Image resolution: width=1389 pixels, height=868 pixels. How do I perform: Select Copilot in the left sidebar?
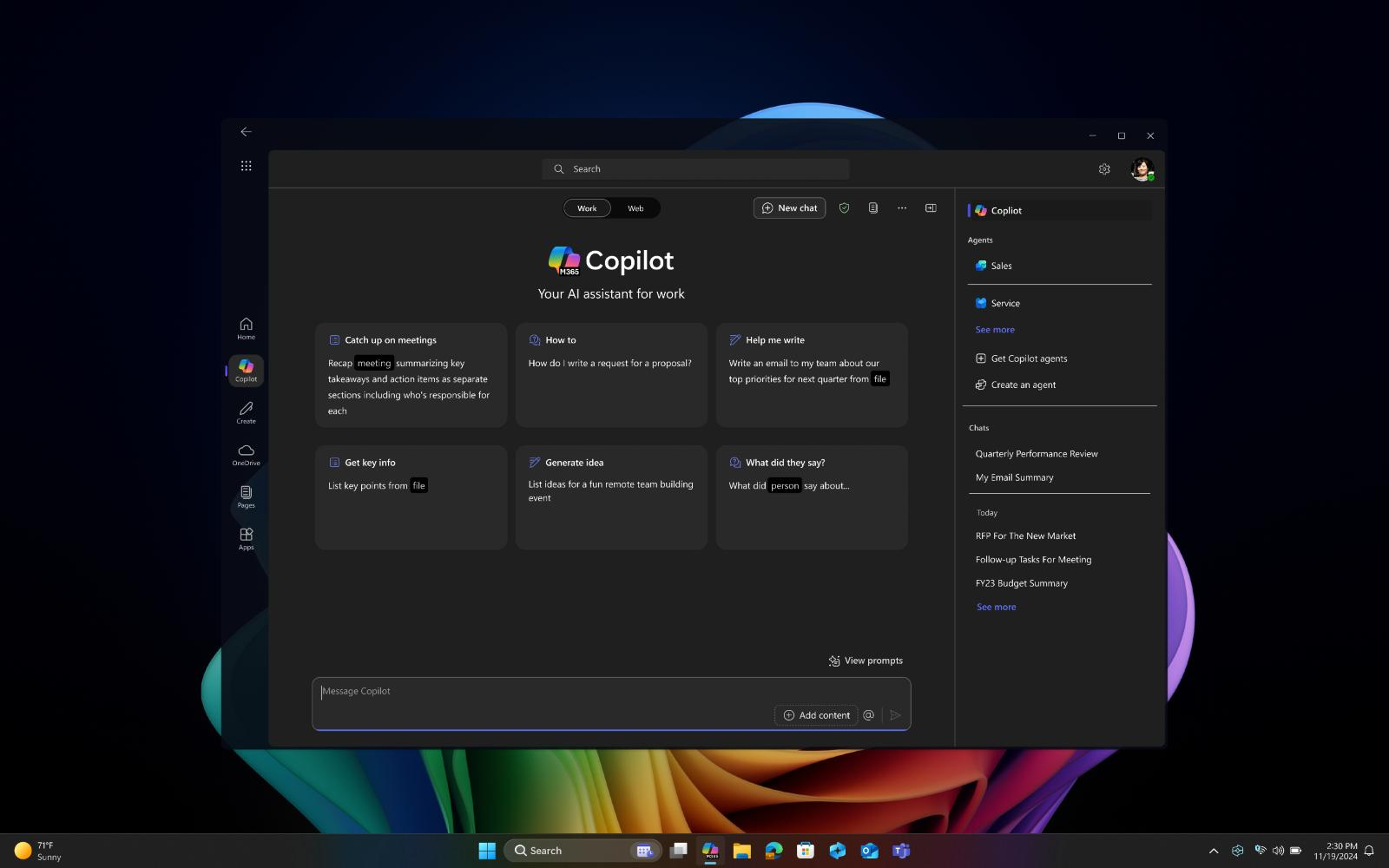click(x=246, y=371)
